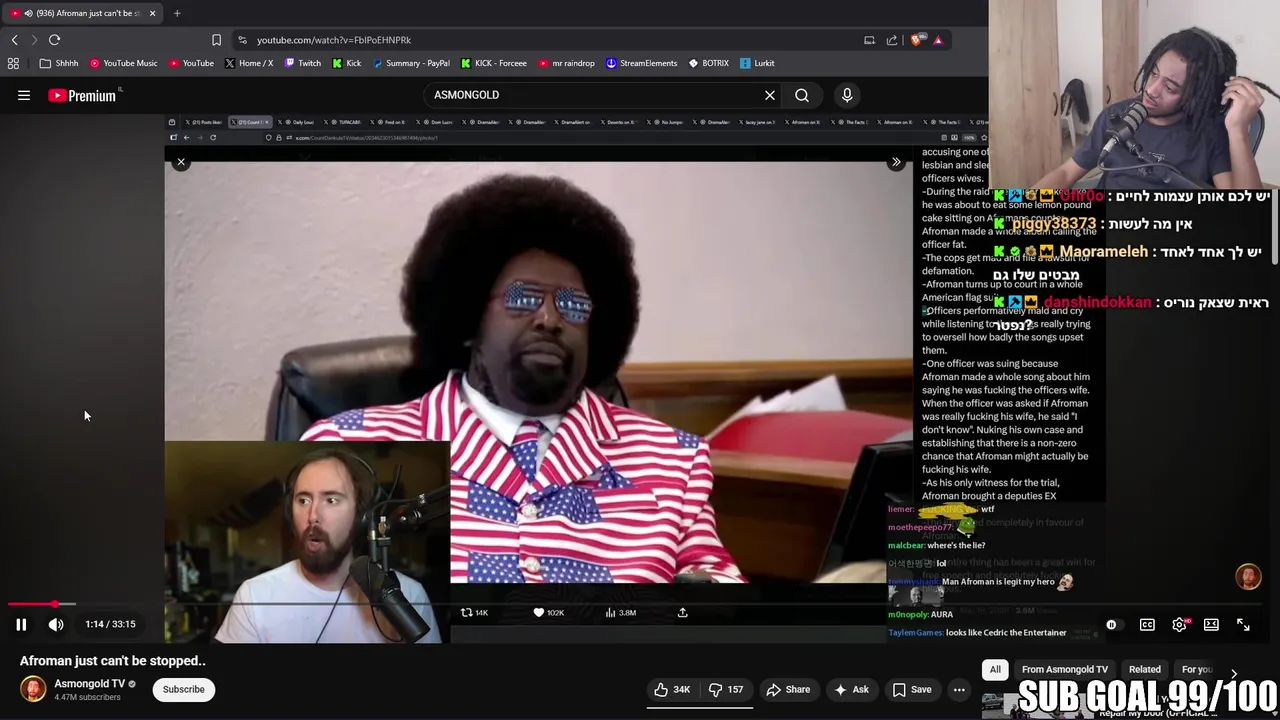Enter fullscreen mode
This screenshot has width=1280, height=720.
pyautogui.click(x=1243, y=625)
